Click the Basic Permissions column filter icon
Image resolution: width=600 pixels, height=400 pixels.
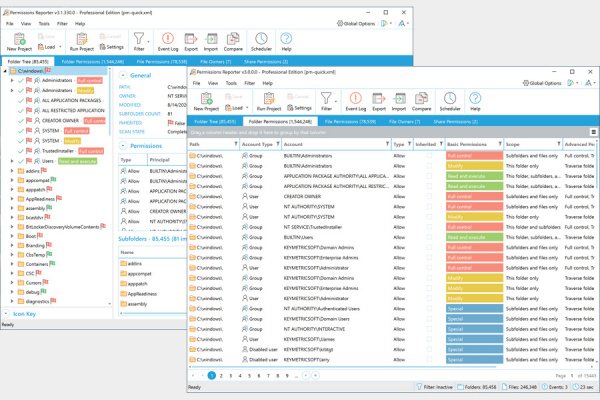[x=500, y=144]
